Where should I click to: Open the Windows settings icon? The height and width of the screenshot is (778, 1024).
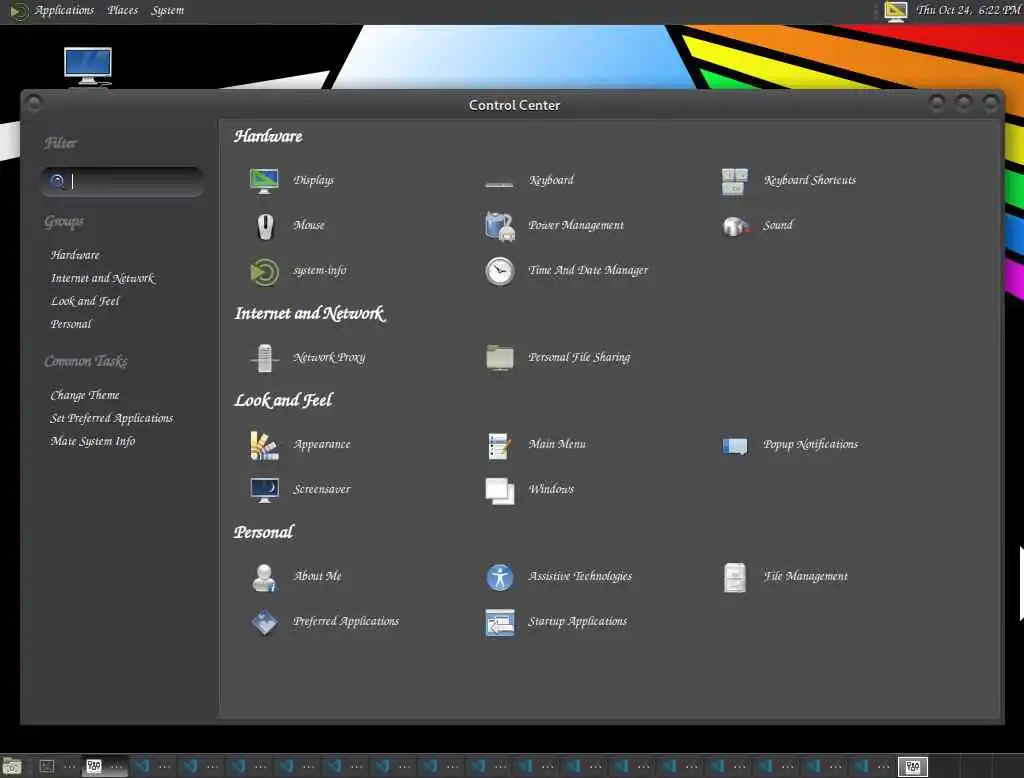point(500,491)
